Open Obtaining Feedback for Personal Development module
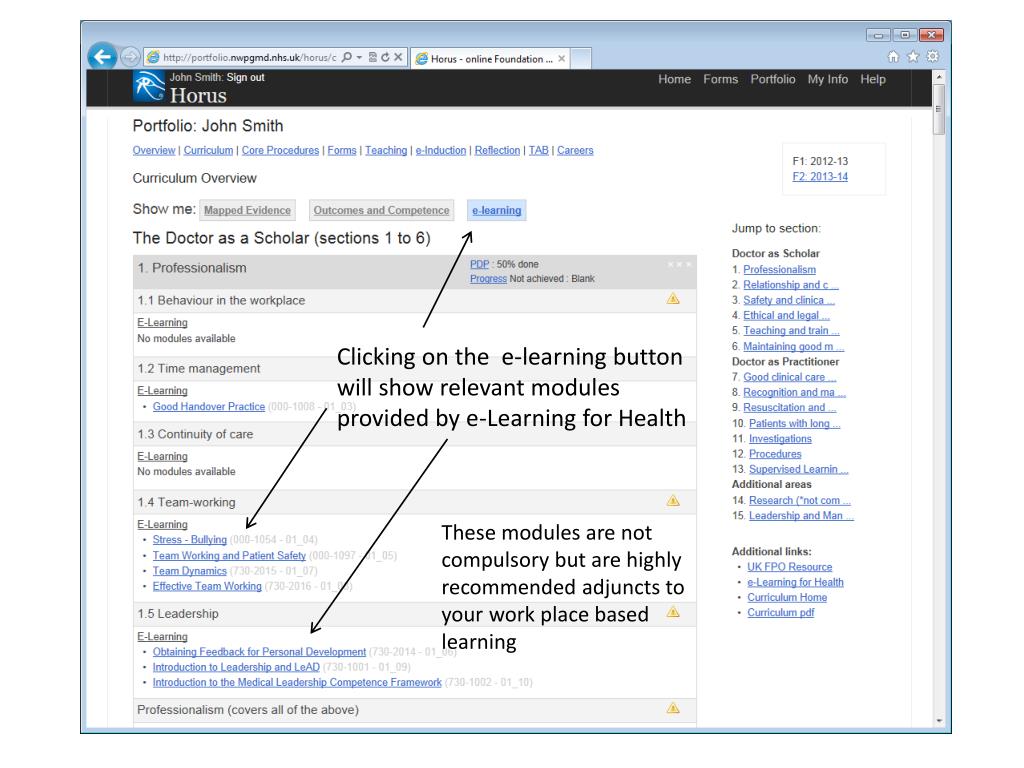The height and width of the screenshot is (768, 1024). [259, 652]
